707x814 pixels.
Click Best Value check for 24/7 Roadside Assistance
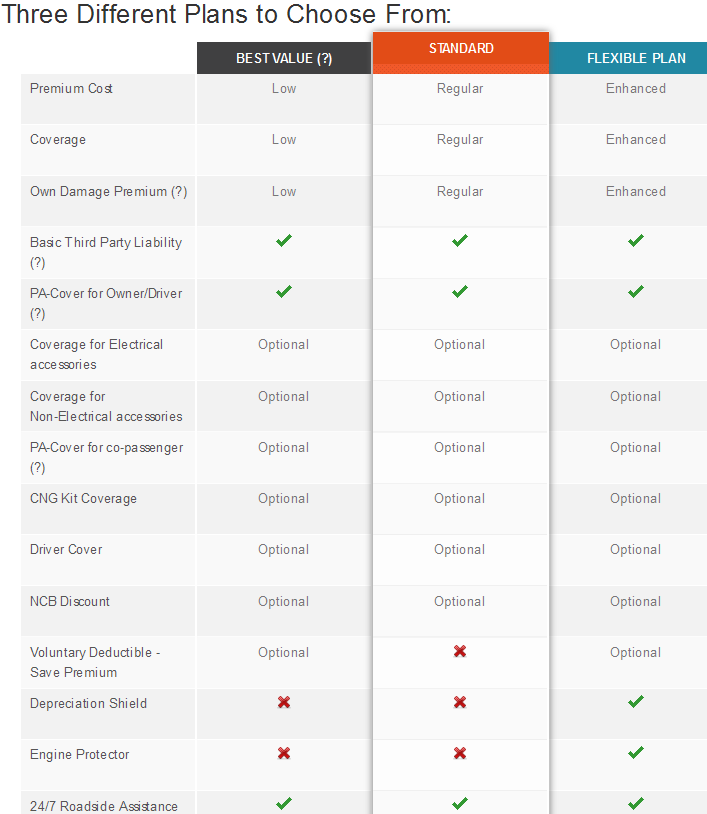click(284, 803)
